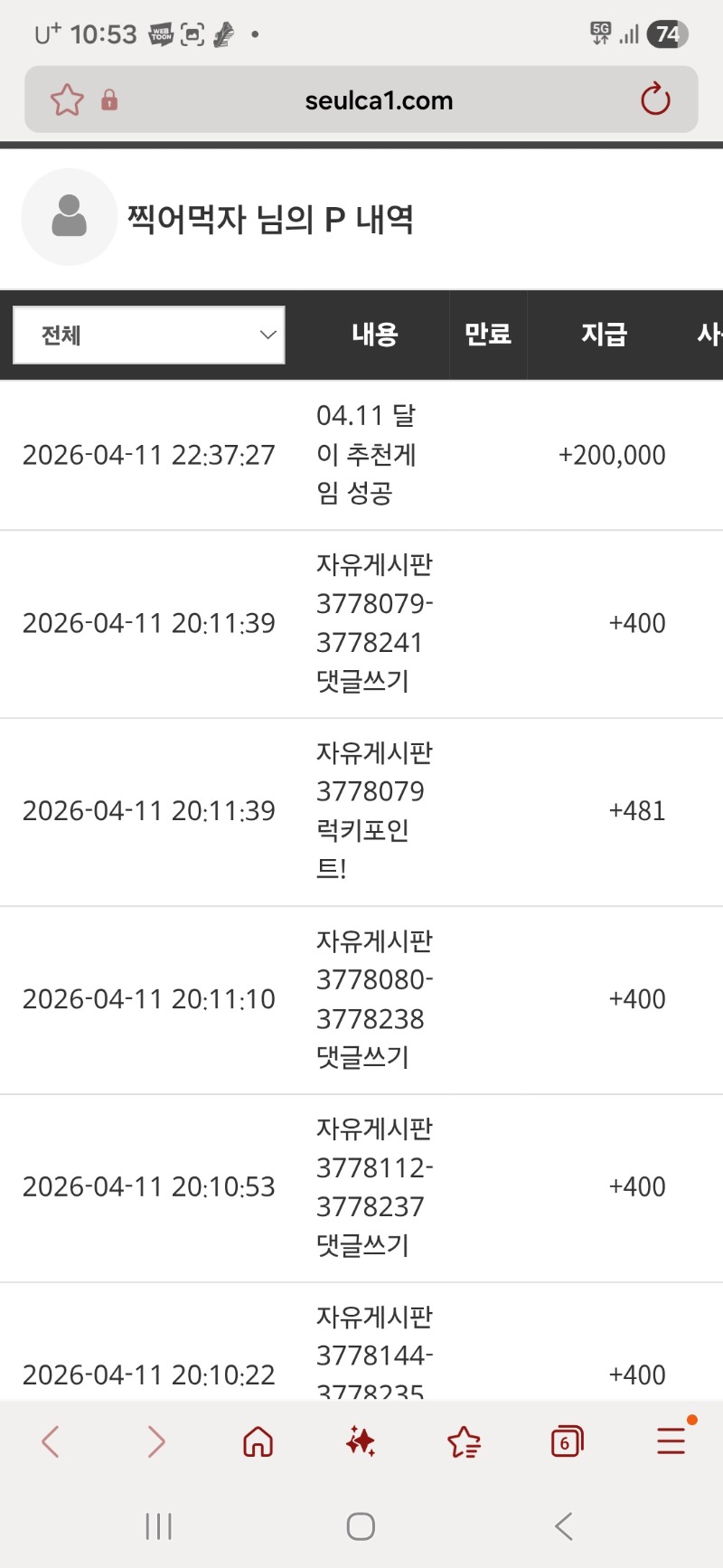
Task: Open the bookmarks list icon
Action: tap(464, 1441)
